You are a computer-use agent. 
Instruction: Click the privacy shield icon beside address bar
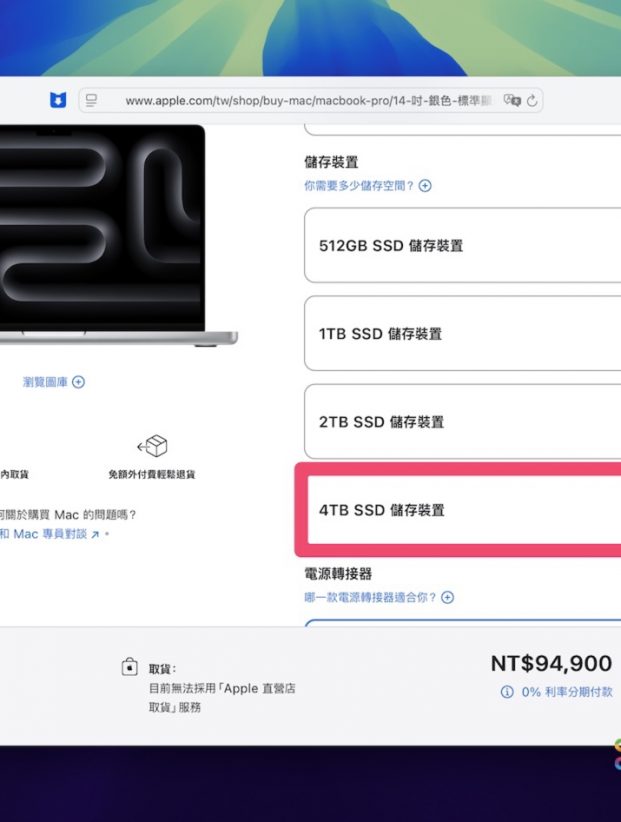click(57, 100)
